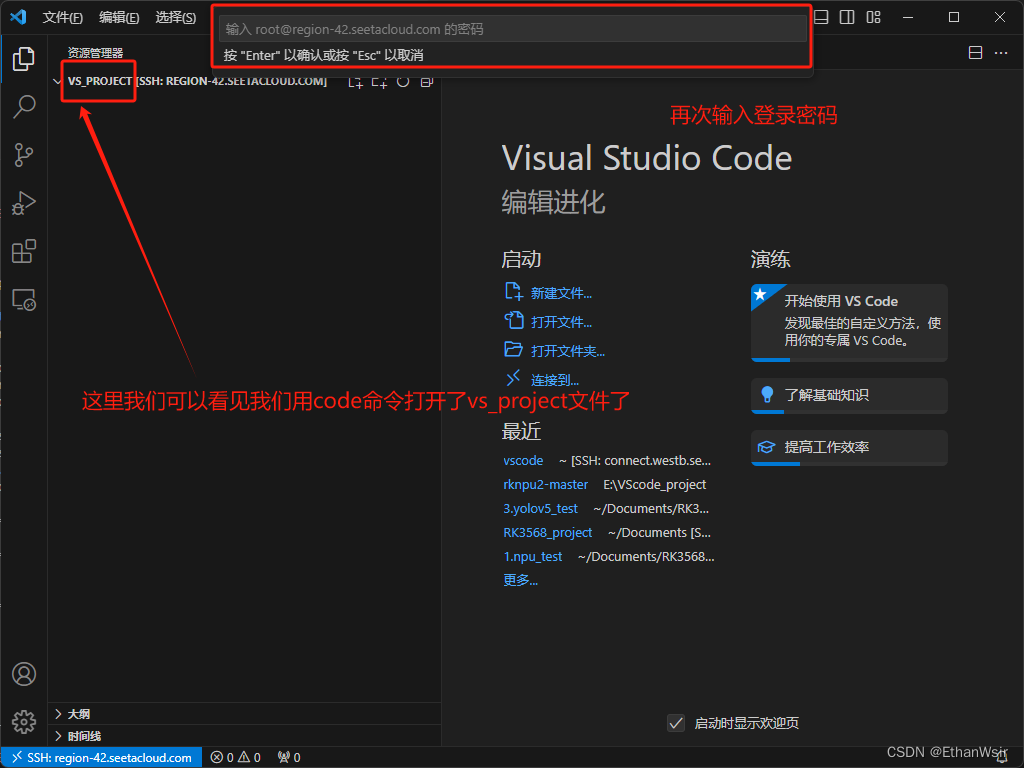Focus the SSH password input field
Screen dimensions: 1024x768
513,29
